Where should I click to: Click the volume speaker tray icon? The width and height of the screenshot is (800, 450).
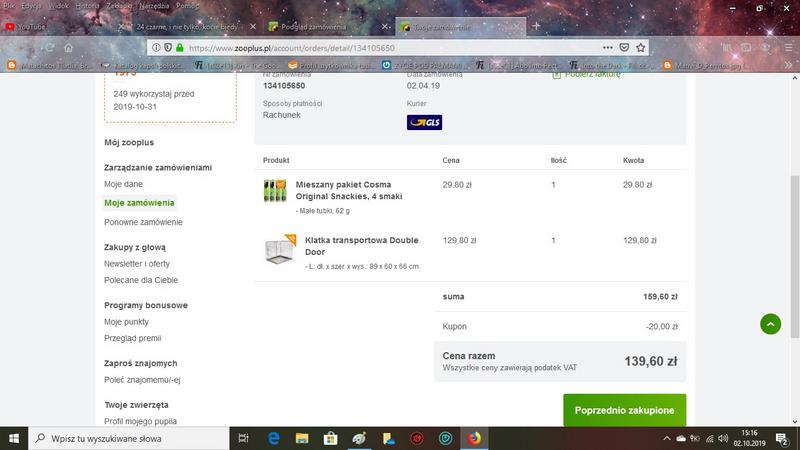click(723, 438)
